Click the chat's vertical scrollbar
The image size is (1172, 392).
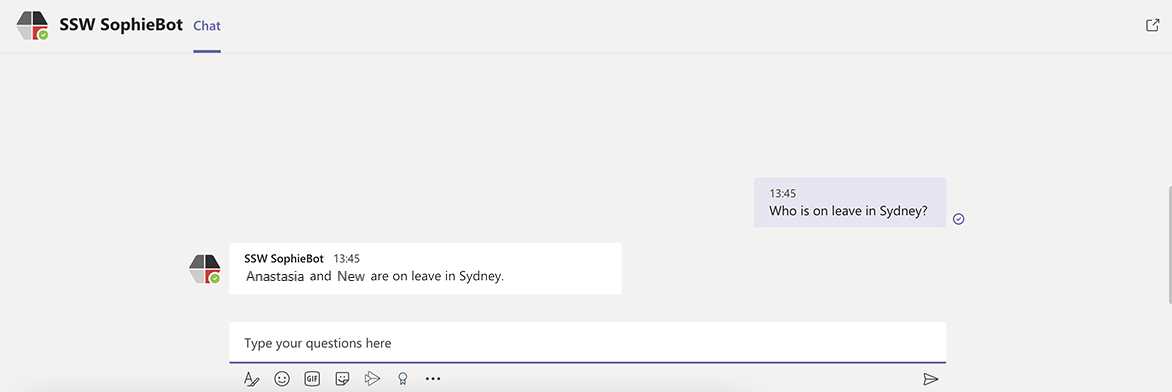pos(1169,243)
